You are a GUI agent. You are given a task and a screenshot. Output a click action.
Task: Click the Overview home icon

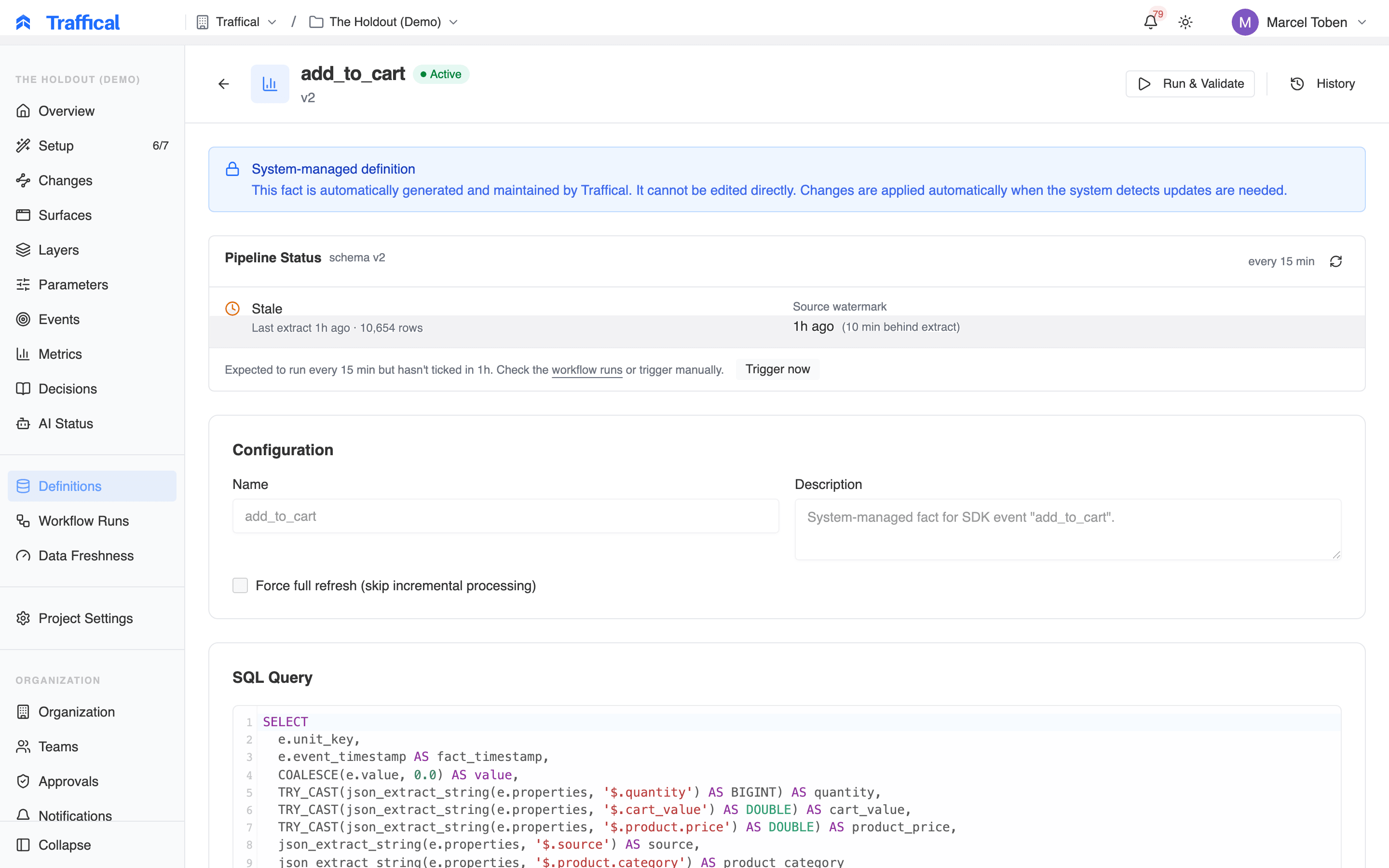coord(23,111)
